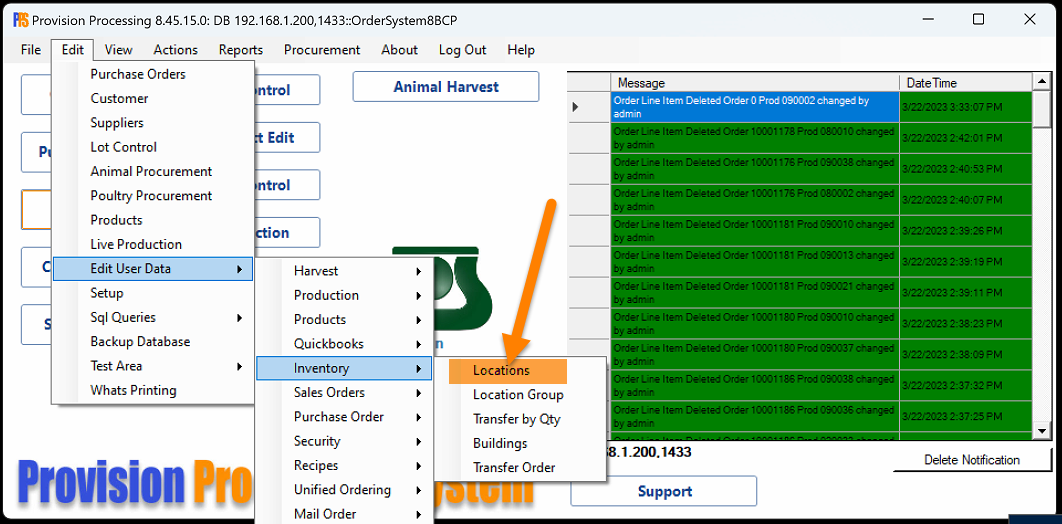The width and height of the screenshot is (1062, 524).
Task: Click the DateTime column header
Action: pyautogui.click(x=965, y=83)
